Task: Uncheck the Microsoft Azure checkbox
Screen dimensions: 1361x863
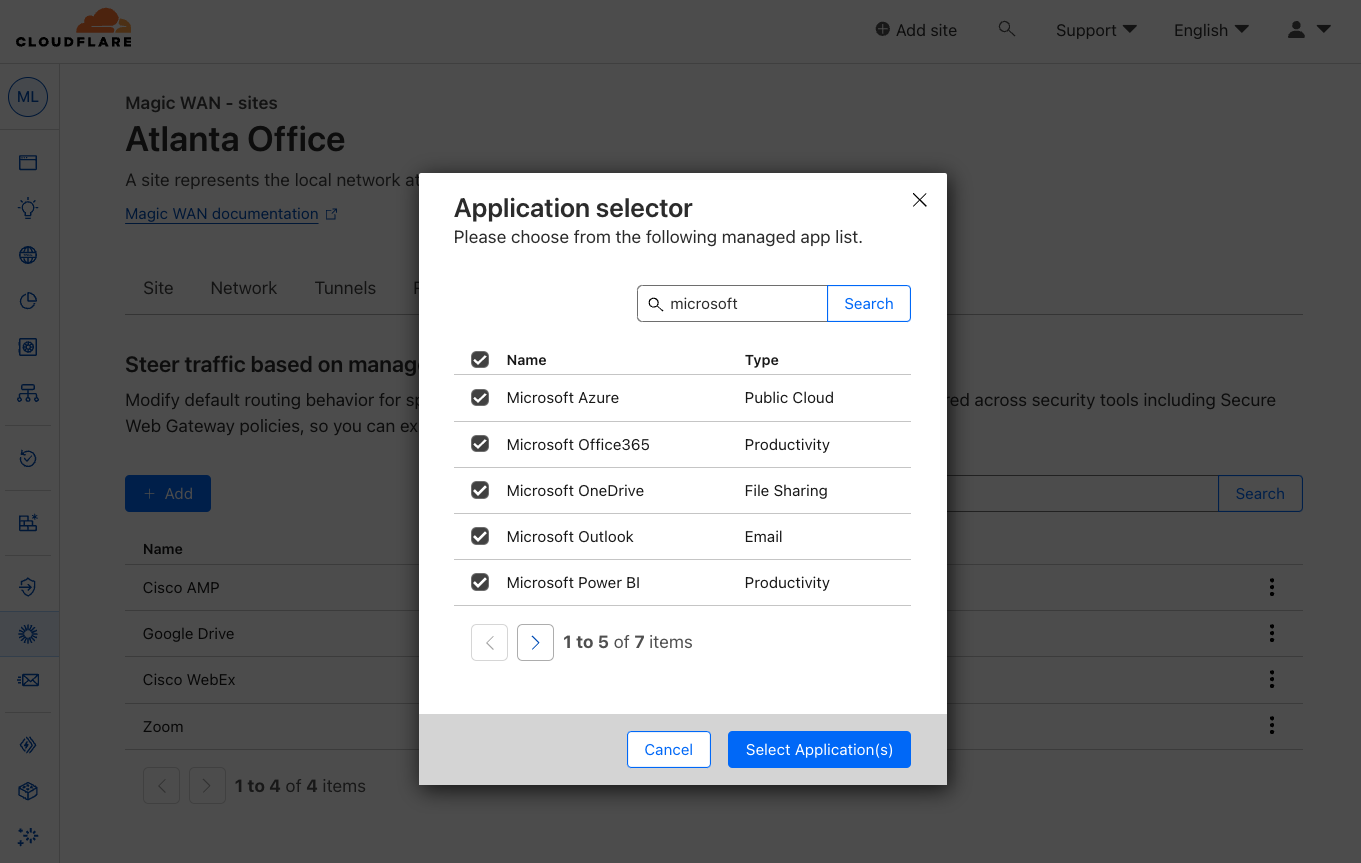Action: pyautogui.click(x=480, y=397)
